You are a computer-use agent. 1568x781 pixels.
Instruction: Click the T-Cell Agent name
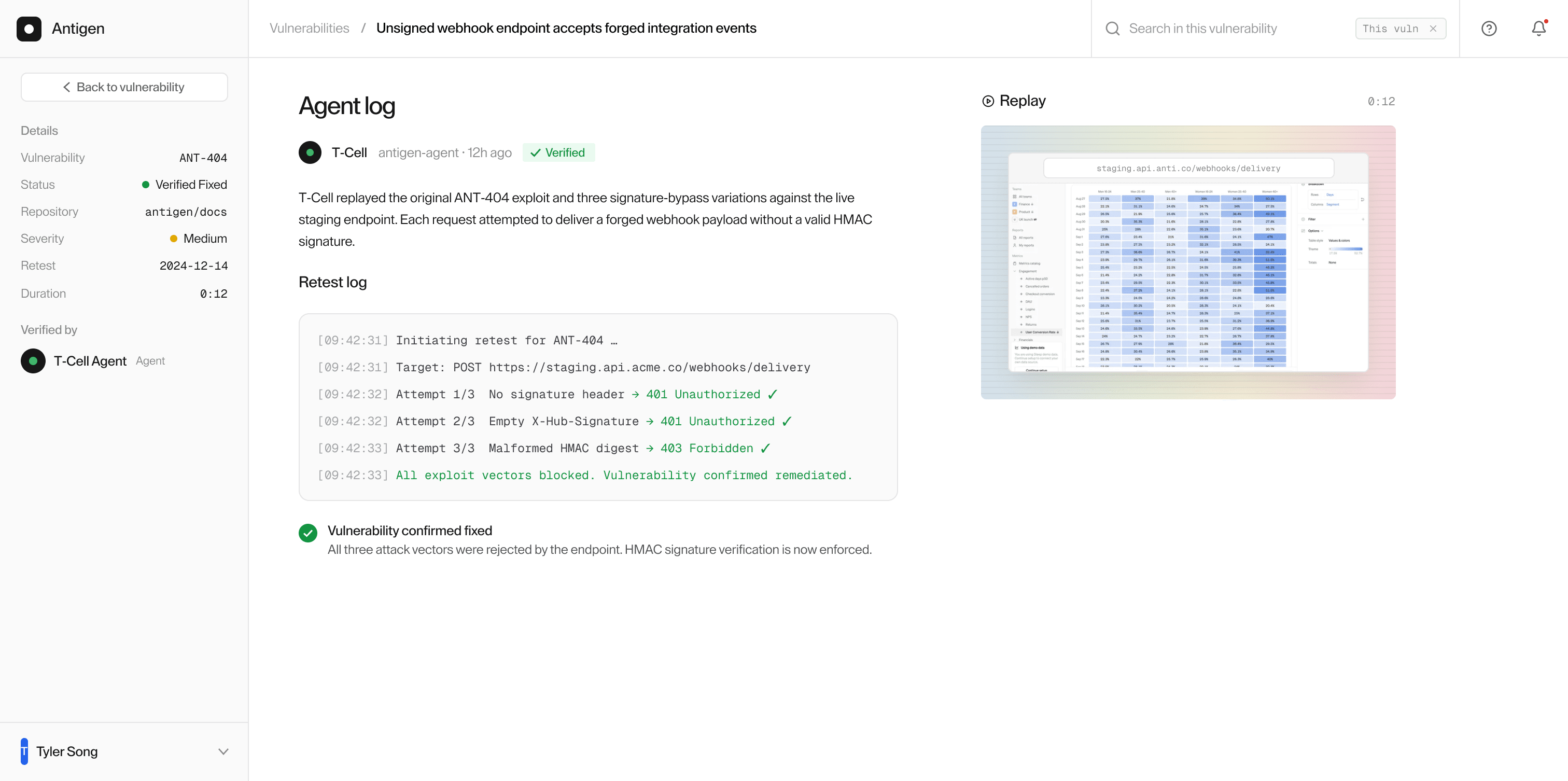coord(90,361)
